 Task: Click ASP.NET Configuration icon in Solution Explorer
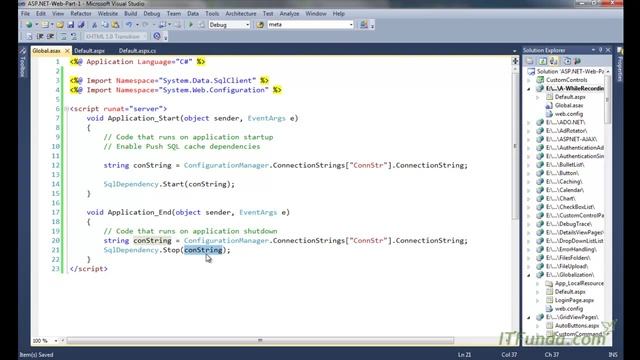point(577,61)
